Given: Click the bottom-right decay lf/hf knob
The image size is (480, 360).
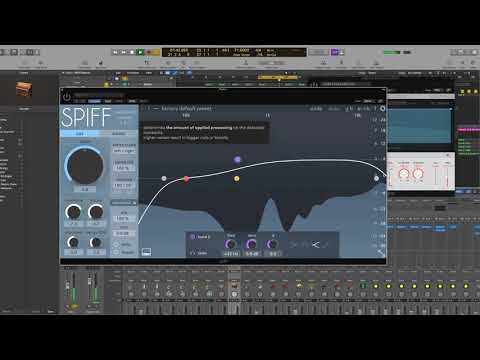Looking at the screenshot, I should point(96,242).
